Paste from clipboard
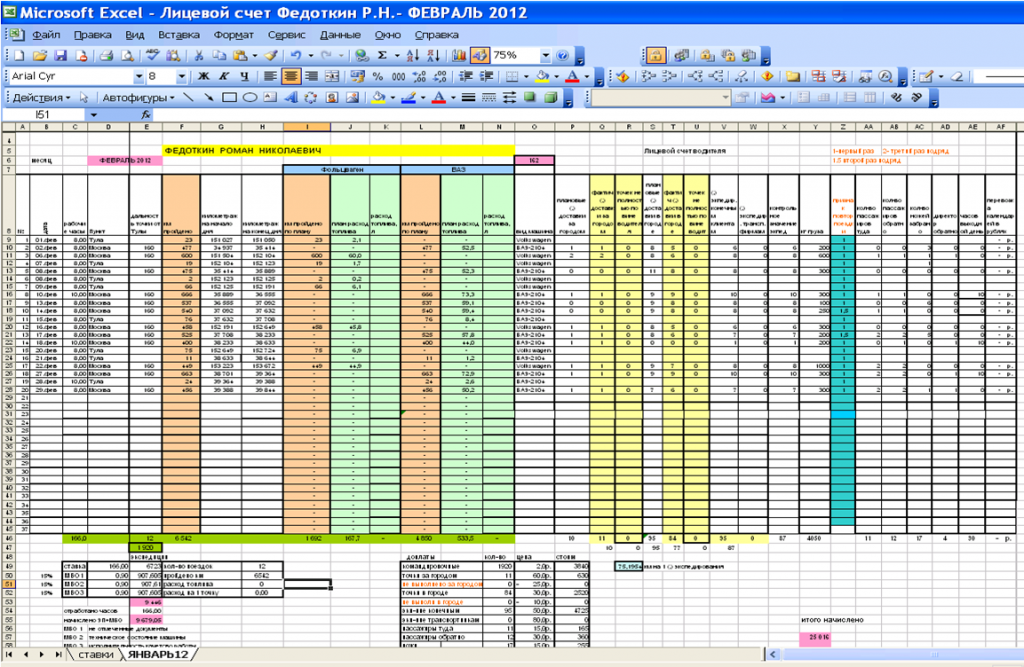Screen dimensions: 1024x667 coord(240,56)
